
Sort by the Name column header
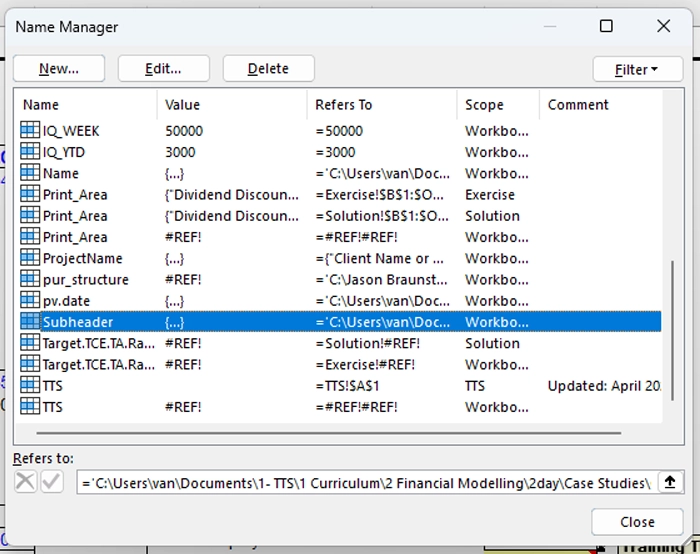[x=85, y=104]
